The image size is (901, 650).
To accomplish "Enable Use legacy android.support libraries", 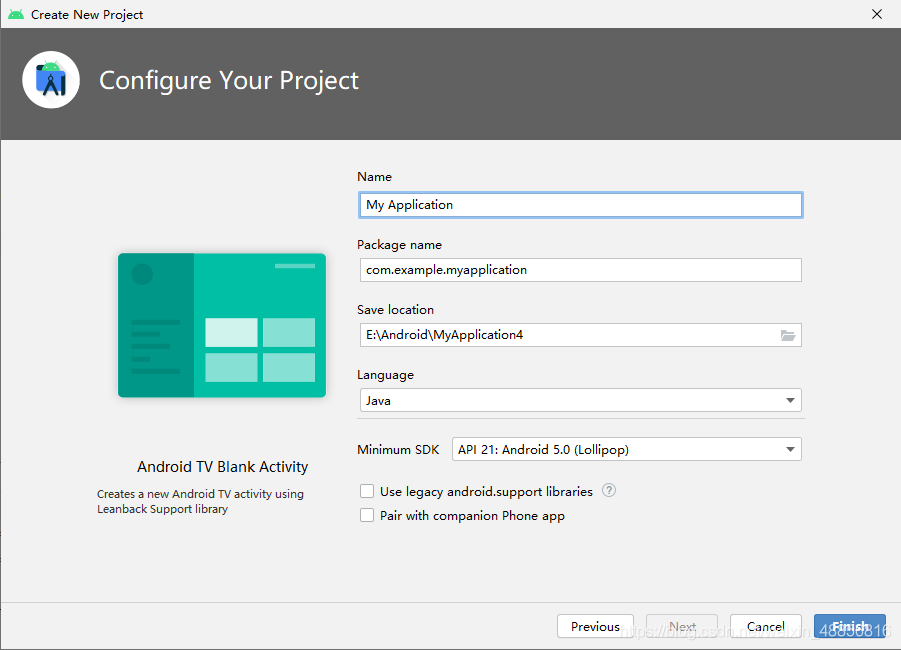I will 367,491.
